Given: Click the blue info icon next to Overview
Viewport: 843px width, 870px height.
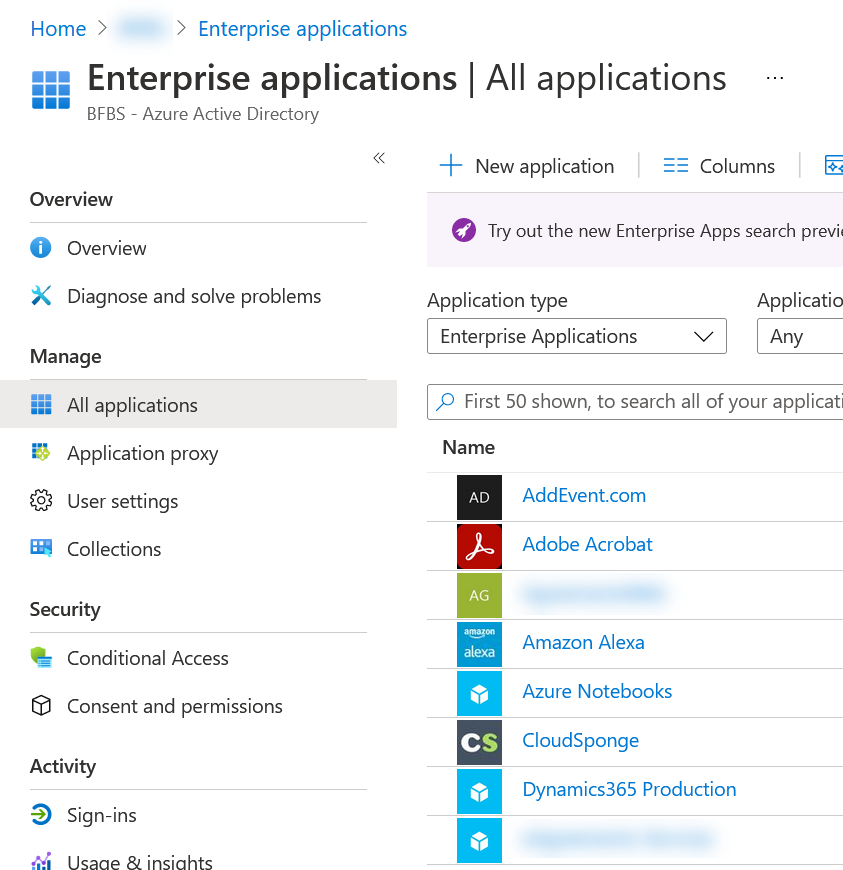Looking at the screenshot, I should (41, 247).
